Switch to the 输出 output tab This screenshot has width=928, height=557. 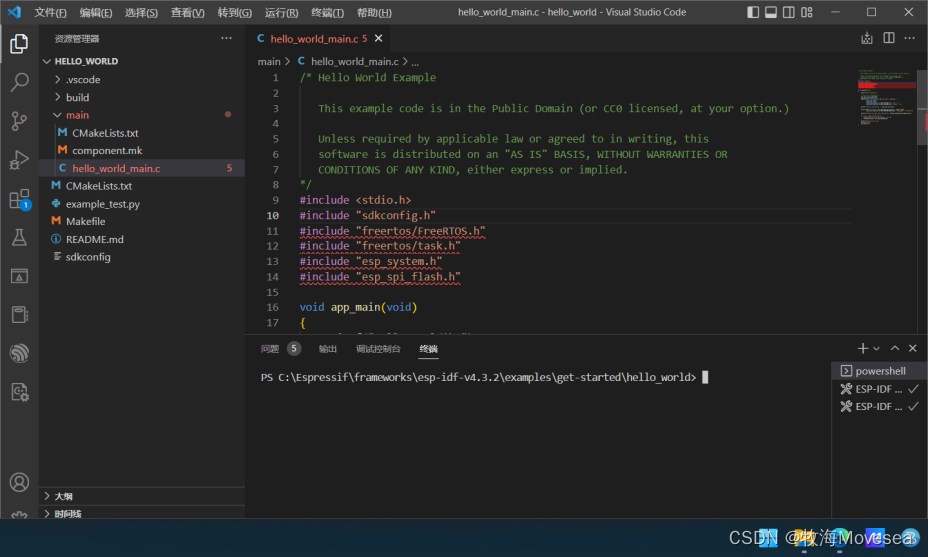(328, 349)
